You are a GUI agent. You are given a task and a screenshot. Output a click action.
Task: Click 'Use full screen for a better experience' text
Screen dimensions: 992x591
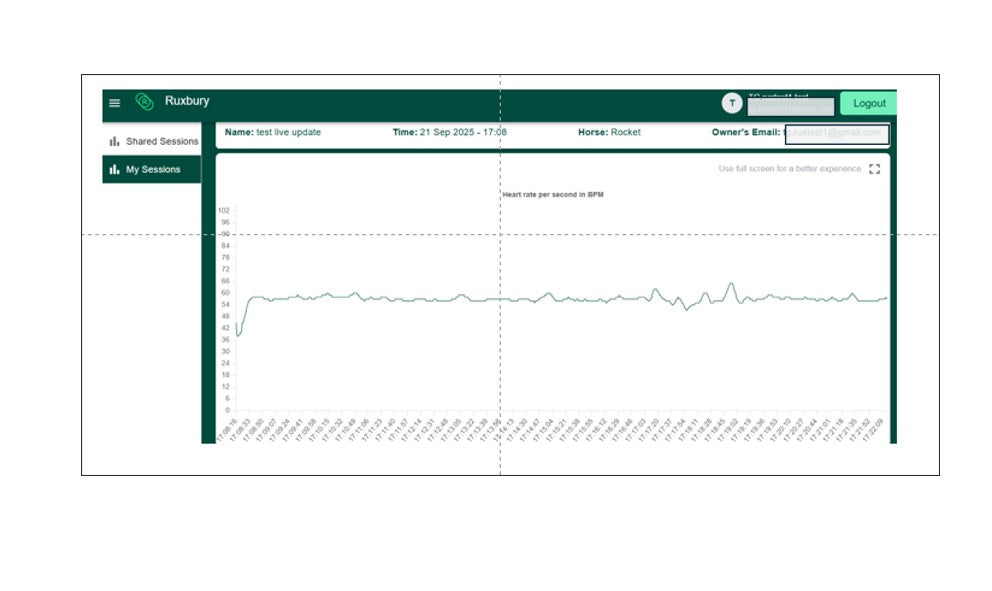(789, 169)
